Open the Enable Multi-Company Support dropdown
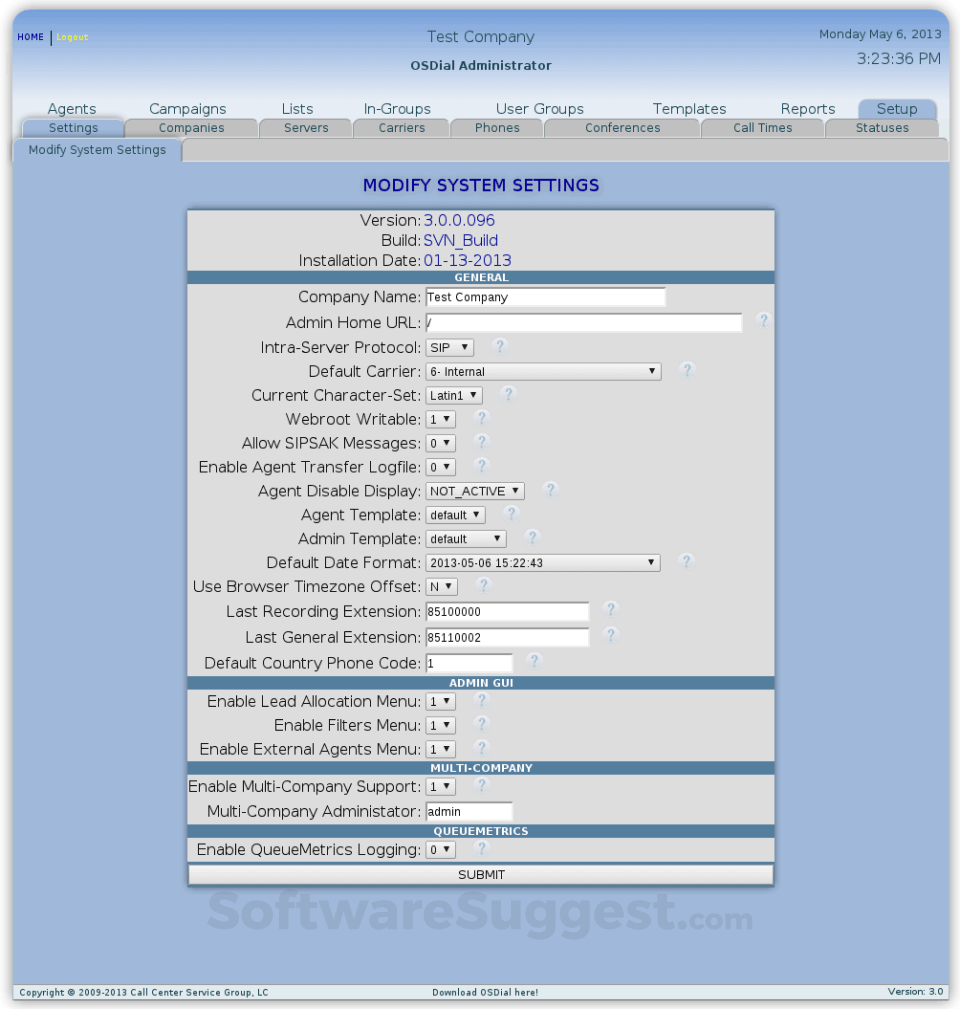Image resolution: width=960 pixels, height=1009 pixels. [440, 786]
